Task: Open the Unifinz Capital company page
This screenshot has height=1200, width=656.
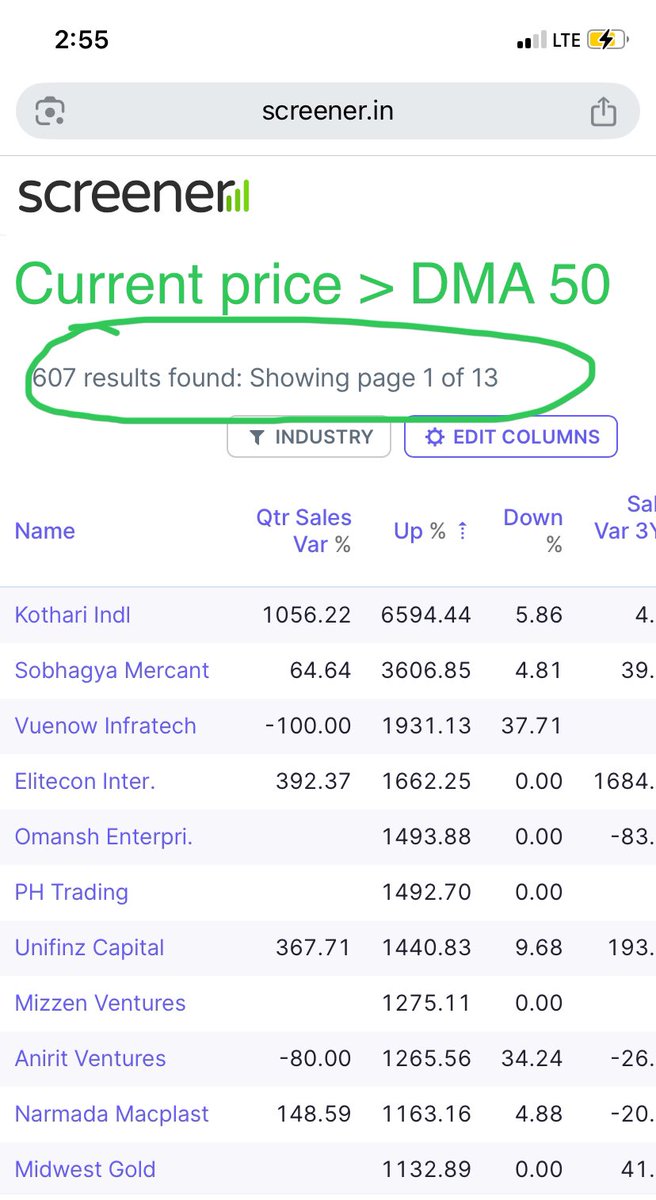Action: point(90,947)
